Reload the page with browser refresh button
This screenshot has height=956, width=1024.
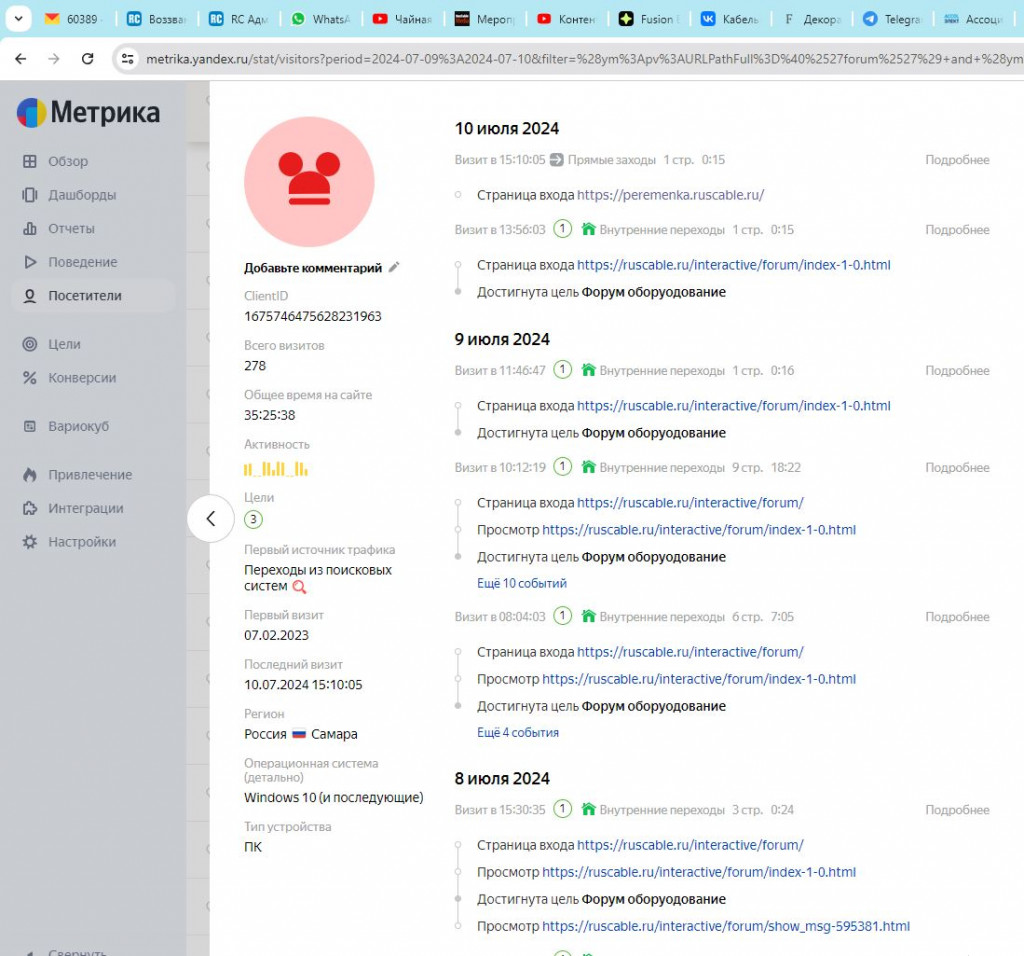point(88,59)
